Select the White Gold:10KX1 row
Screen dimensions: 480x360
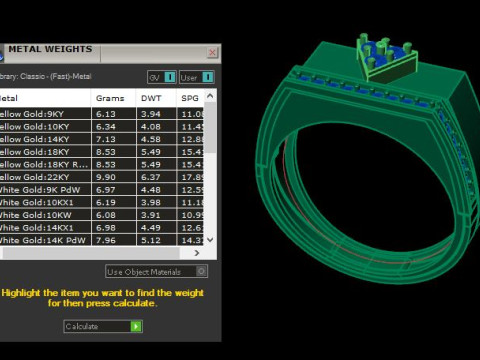pos(102,202)
